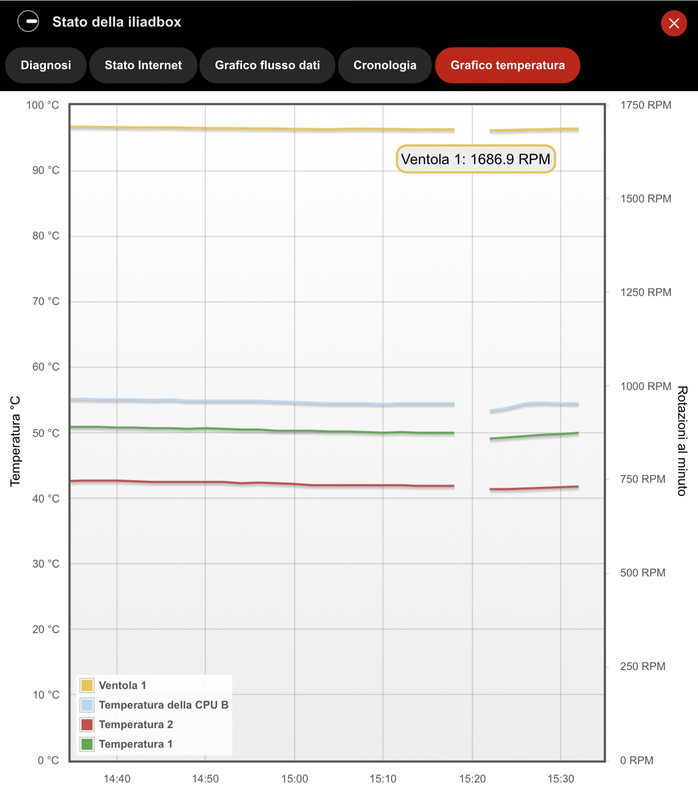This screenshot has width=698, height=800.
Task: Click the 90 °C axis label
Action: point(45,170)
